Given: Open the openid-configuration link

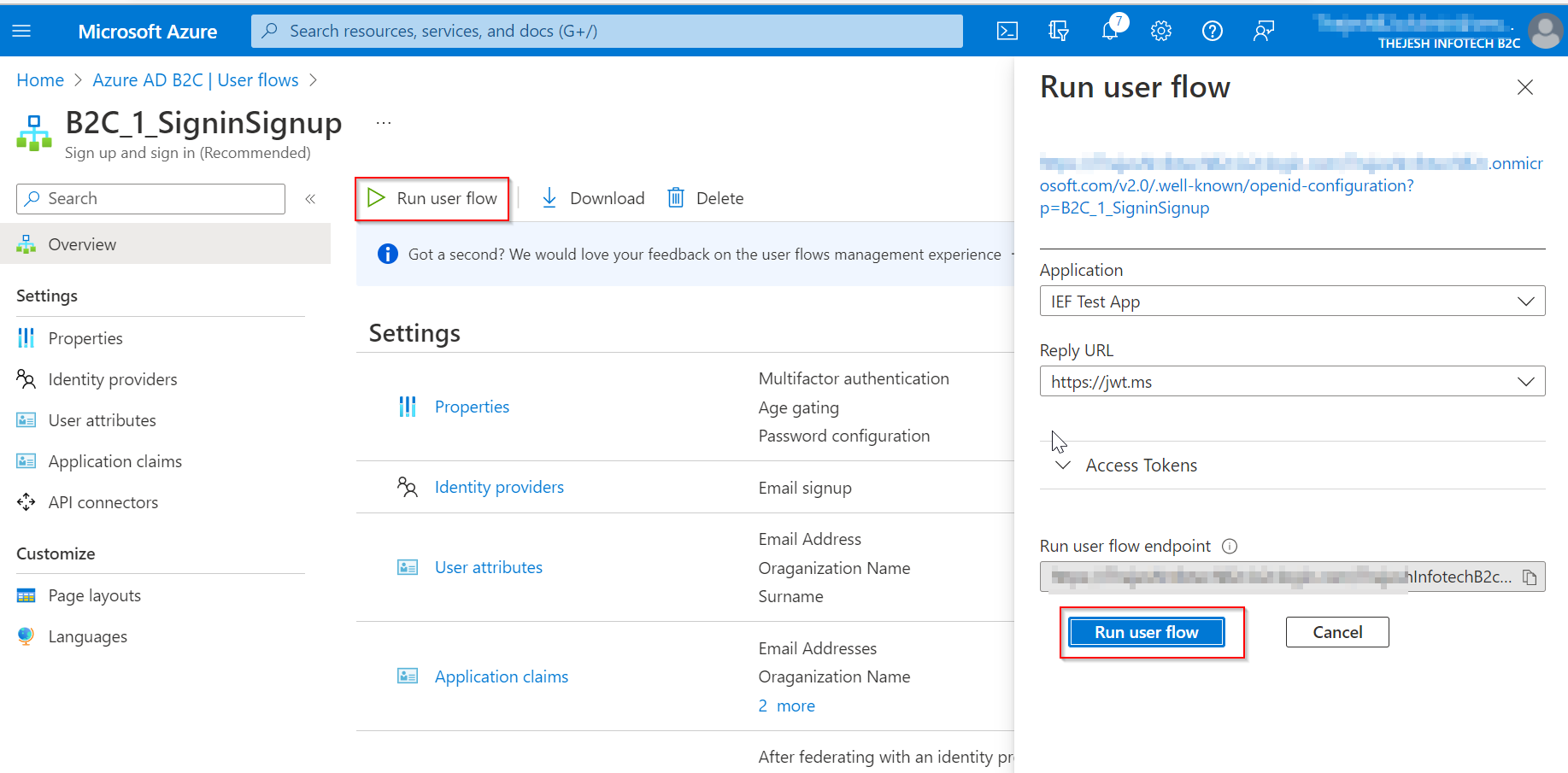Looking at the screenshot, I should (1291, 185).
